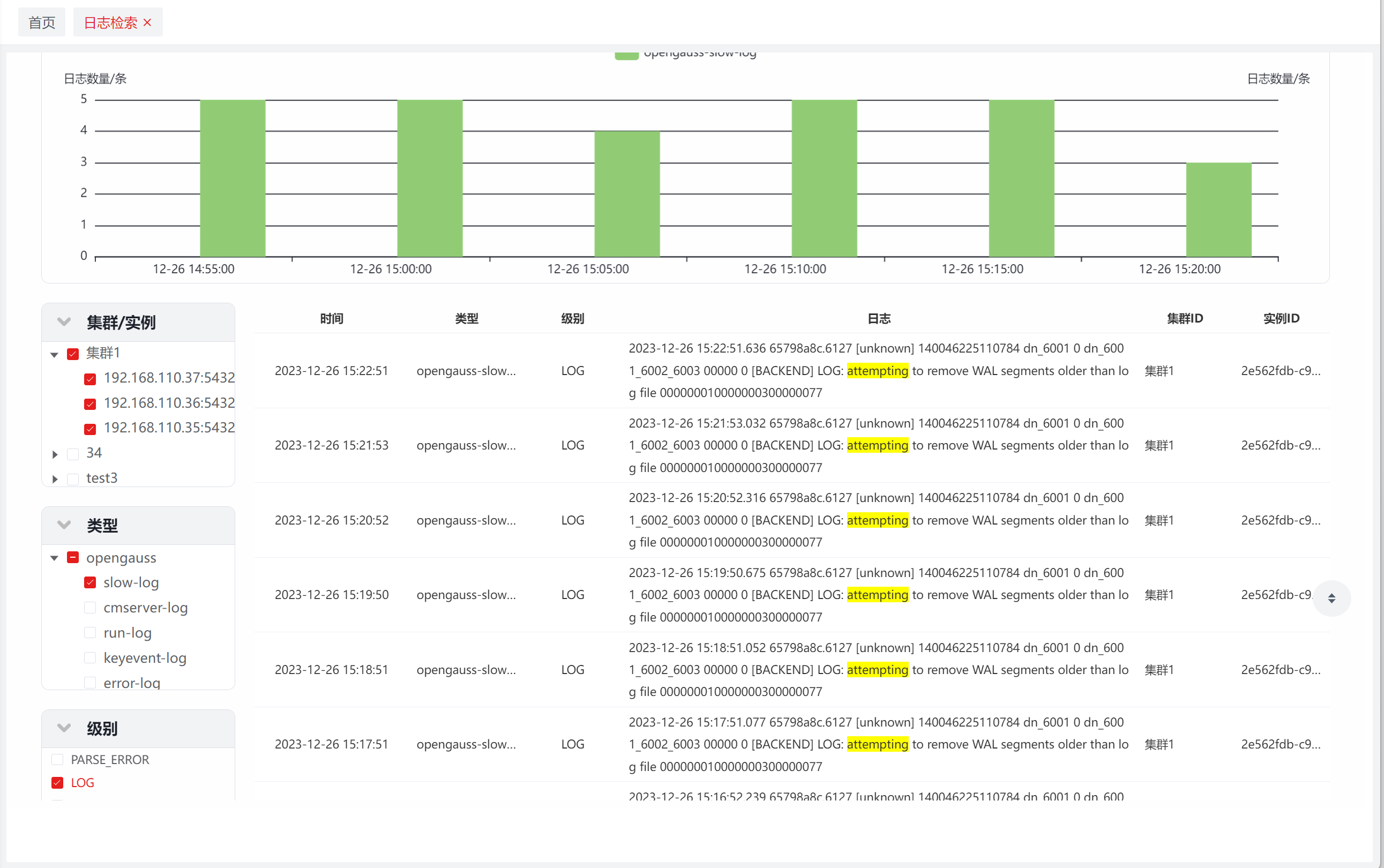The image size is (1384, 868).
Task: Expand the test3 cluster node
Action: [55, 479]
